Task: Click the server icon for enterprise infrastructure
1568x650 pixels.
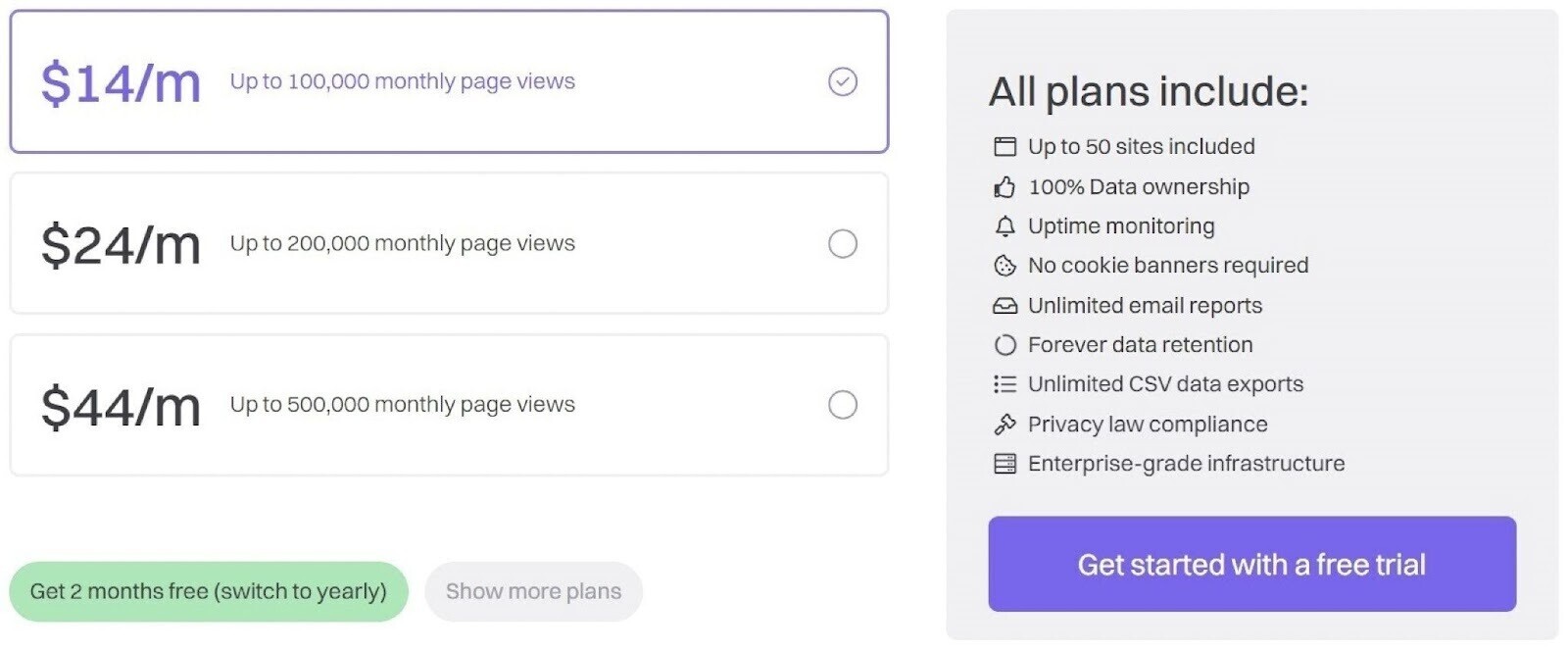Action: [x=1004, y=464]
